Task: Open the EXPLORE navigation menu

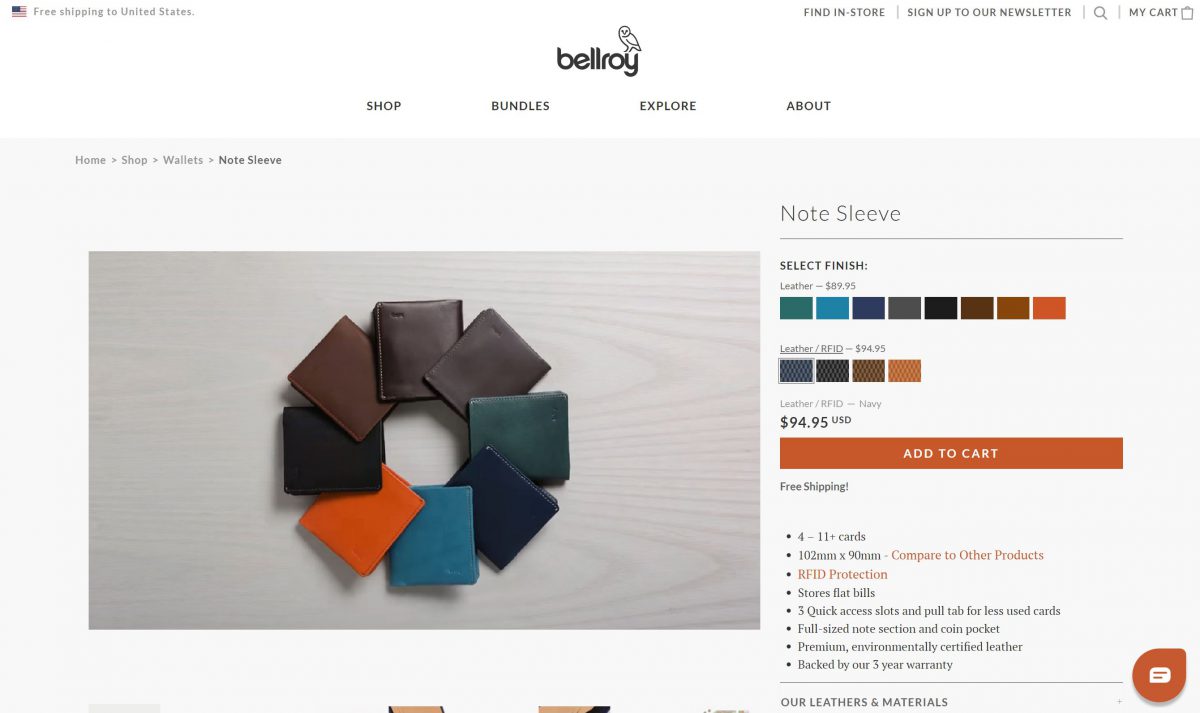Action: pos(668,106)
